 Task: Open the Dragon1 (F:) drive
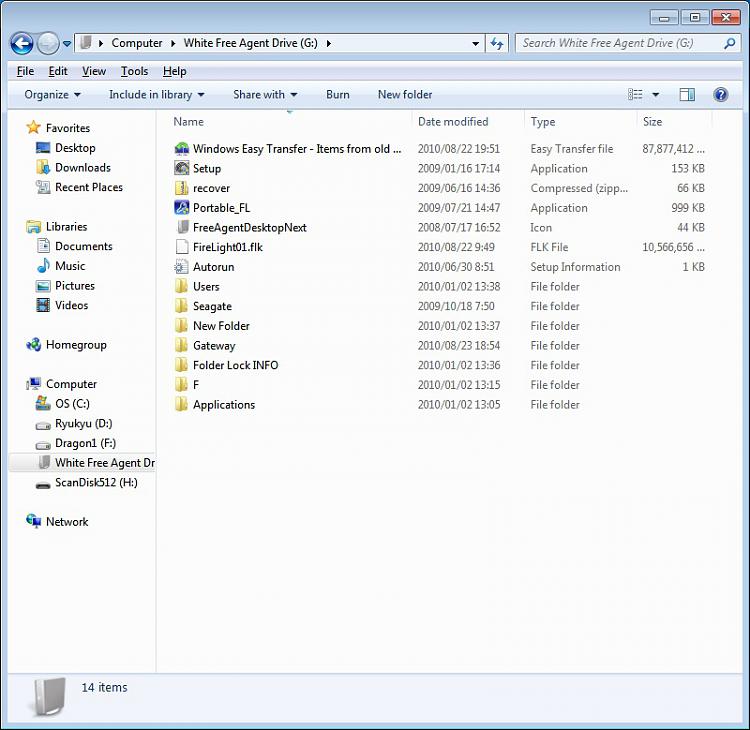coord(85,443)
